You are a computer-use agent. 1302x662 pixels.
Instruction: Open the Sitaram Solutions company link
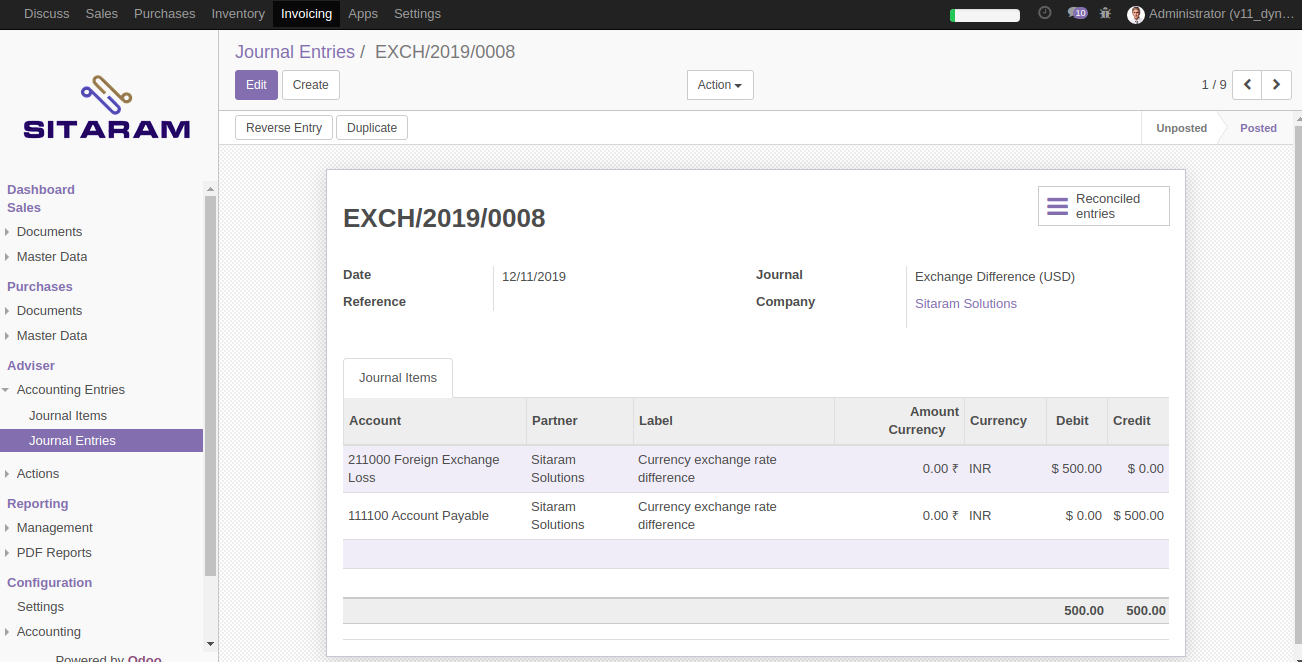pyautogui.click(x=966, y=304)
